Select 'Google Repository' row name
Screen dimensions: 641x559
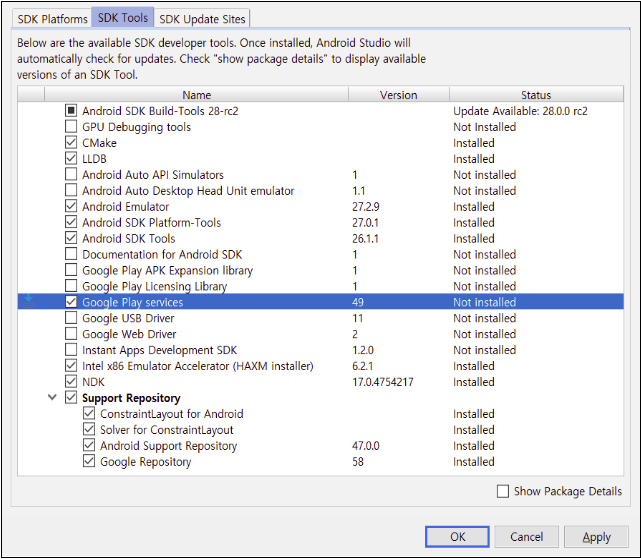tap(146, 462)
